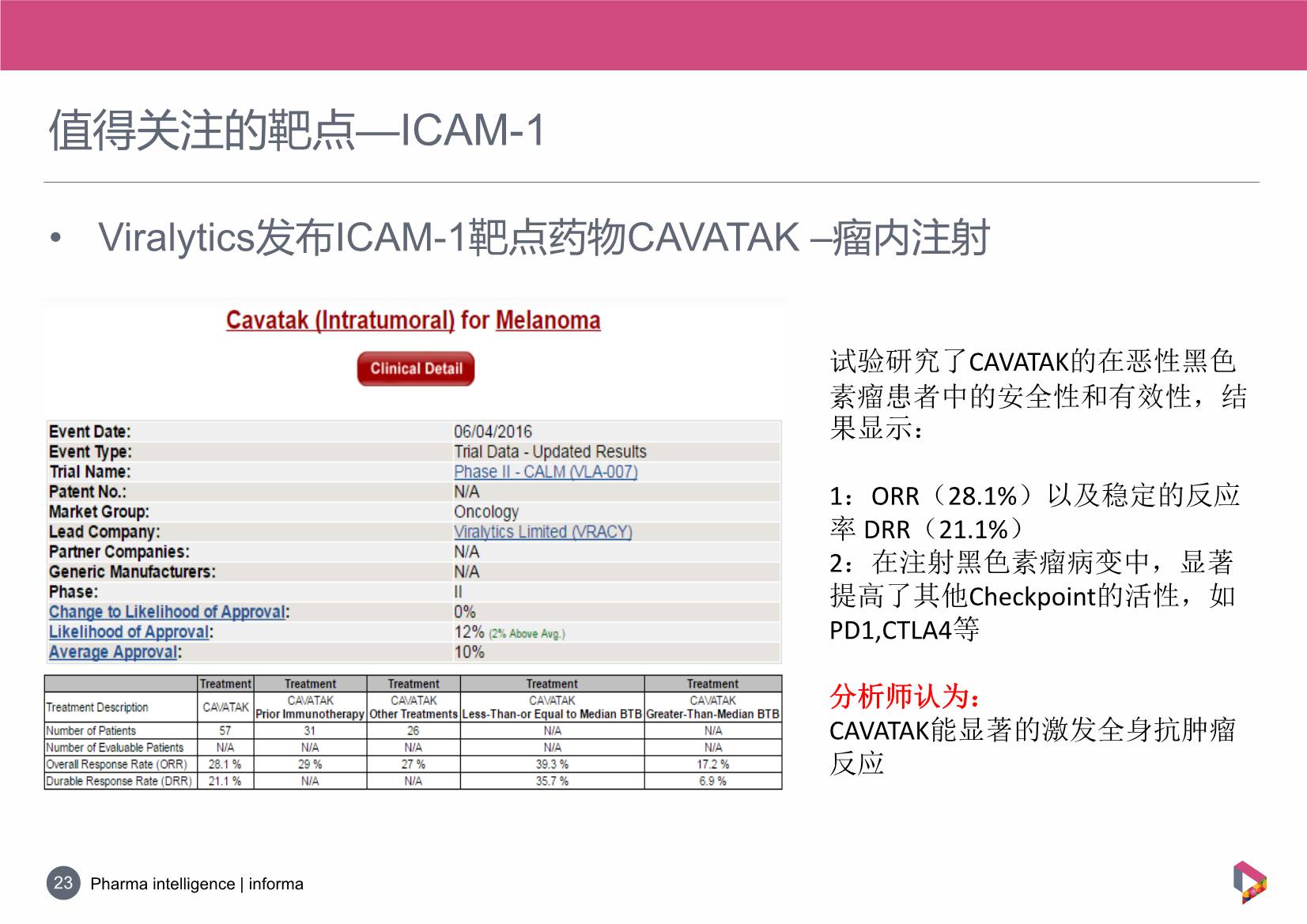This screenshot has width=1307, height=924.
Task: Click the Event Type label
Action: click(90, 452)
